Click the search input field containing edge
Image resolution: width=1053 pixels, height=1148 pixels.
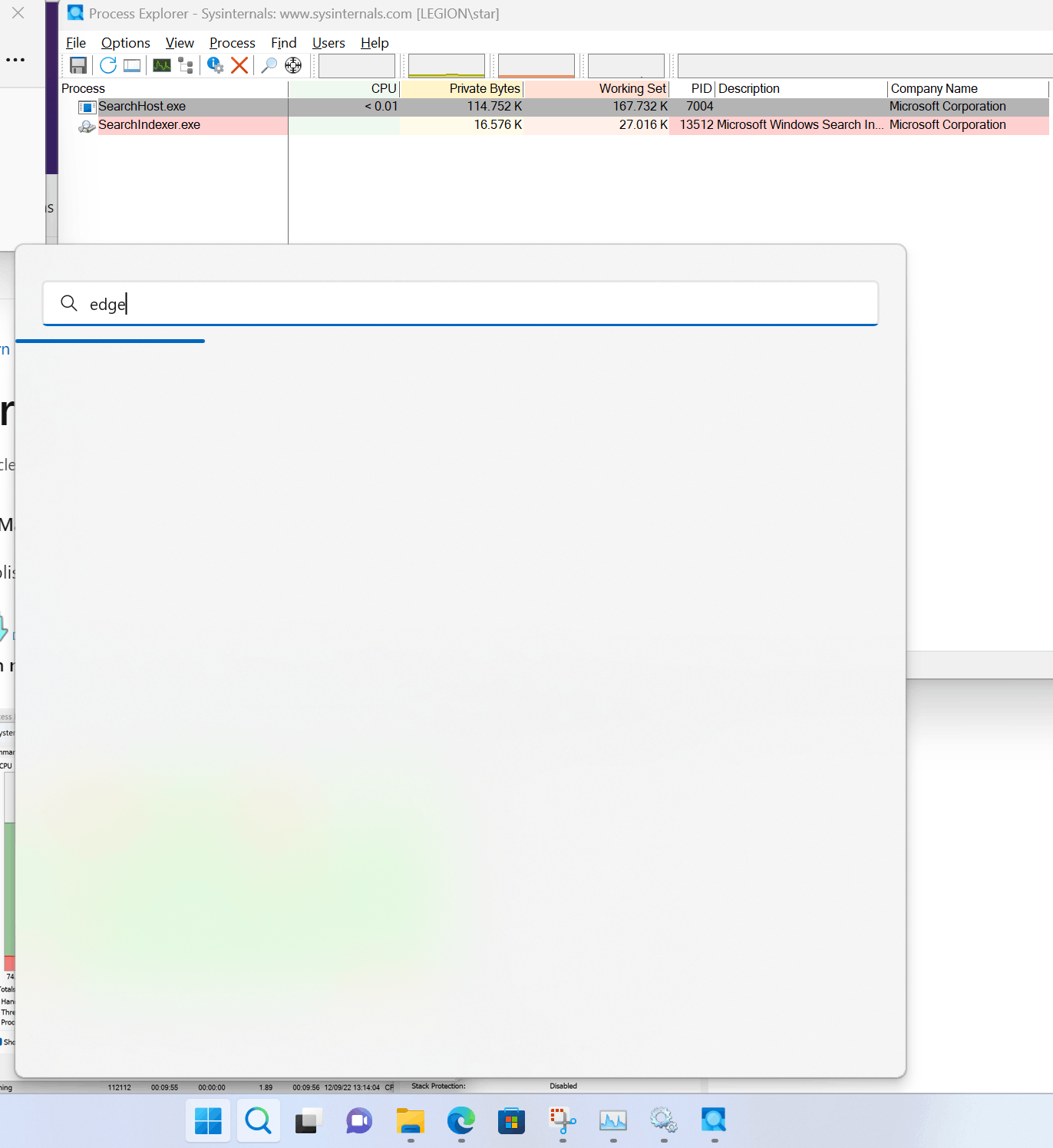click(x=460, y=304)
